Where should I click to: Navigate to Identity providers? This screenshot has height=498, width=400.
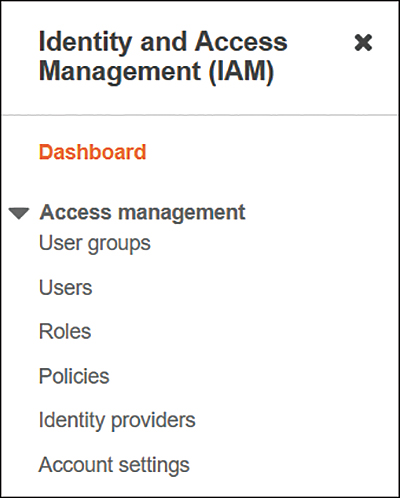(117, 420)
